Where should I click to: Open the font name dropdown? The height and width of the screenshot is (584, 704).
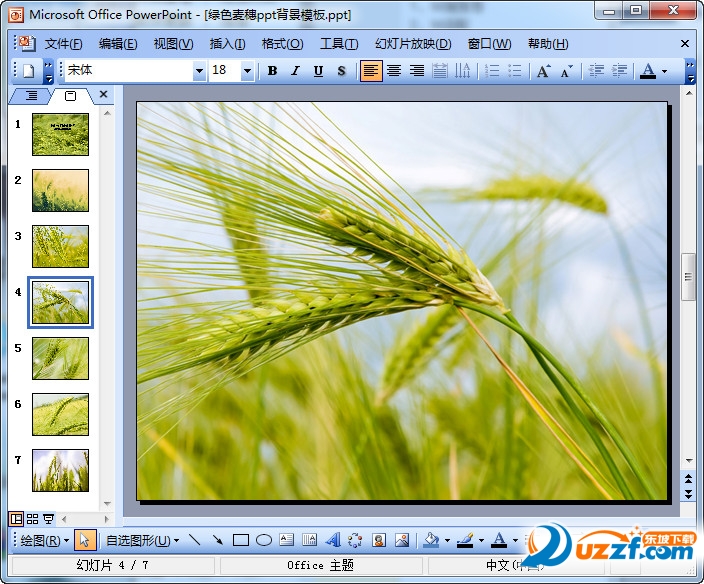[x=199, y=71]
